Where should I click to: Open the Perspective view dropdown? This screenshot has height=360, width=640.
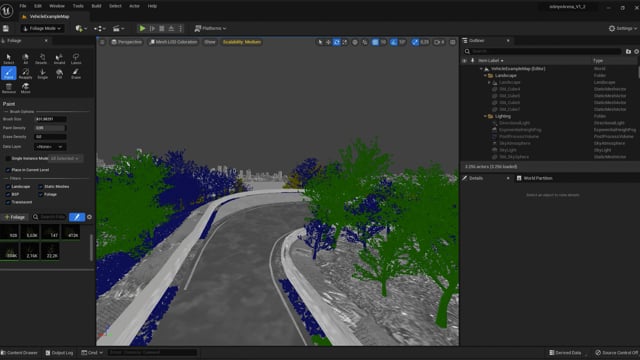point(127,42)
